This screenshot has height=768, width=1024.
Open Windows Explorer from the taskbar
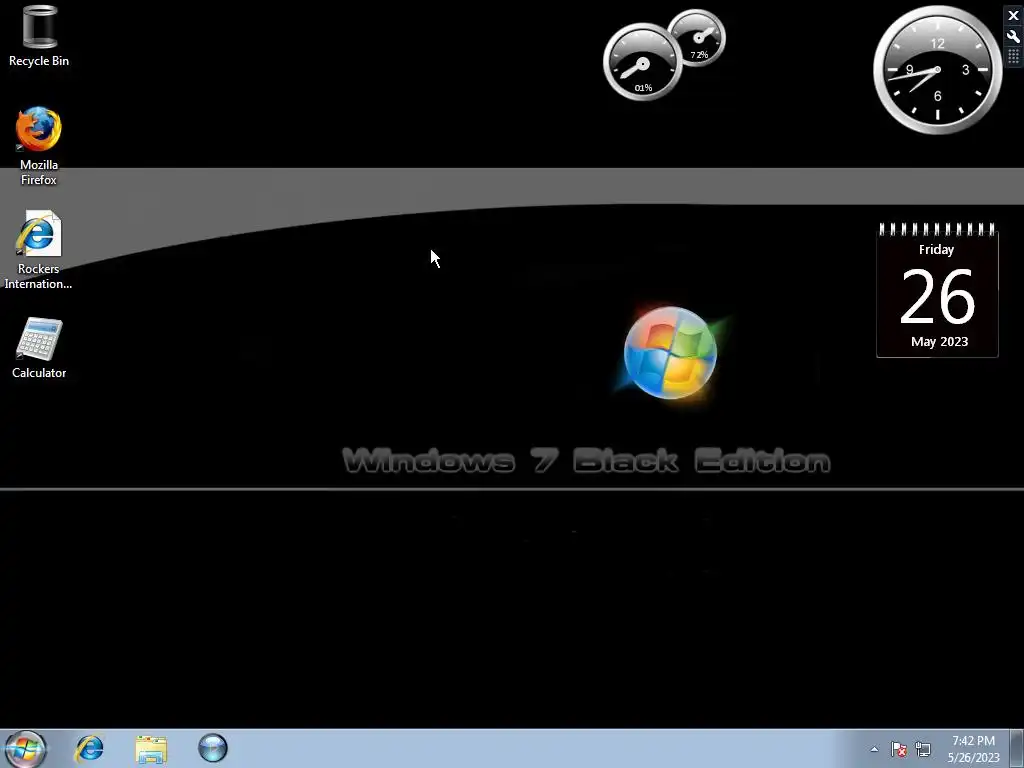[151, 748]
